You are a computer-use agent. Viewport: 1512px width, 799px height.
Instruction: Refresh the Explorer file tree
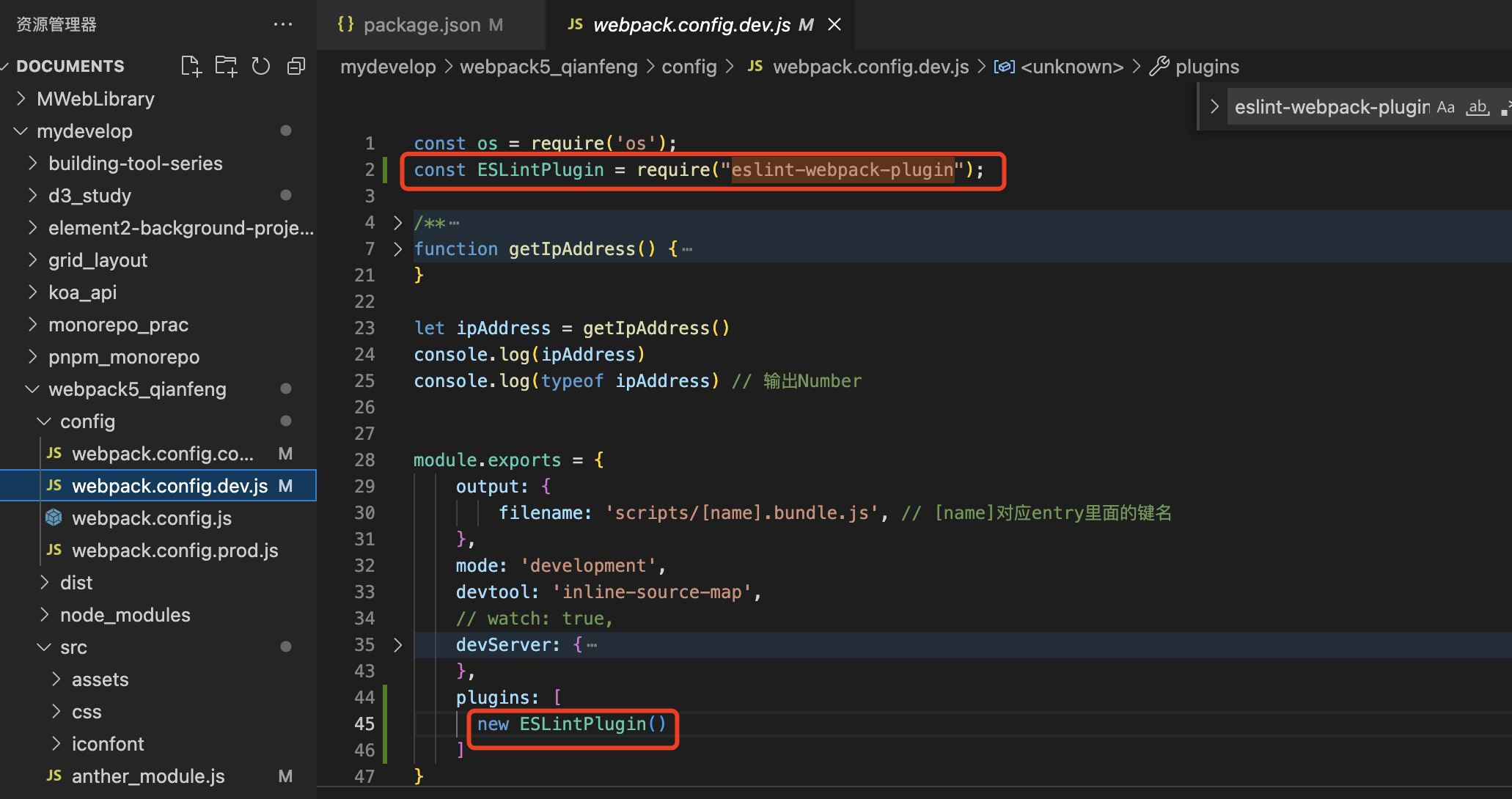(261, 66)
